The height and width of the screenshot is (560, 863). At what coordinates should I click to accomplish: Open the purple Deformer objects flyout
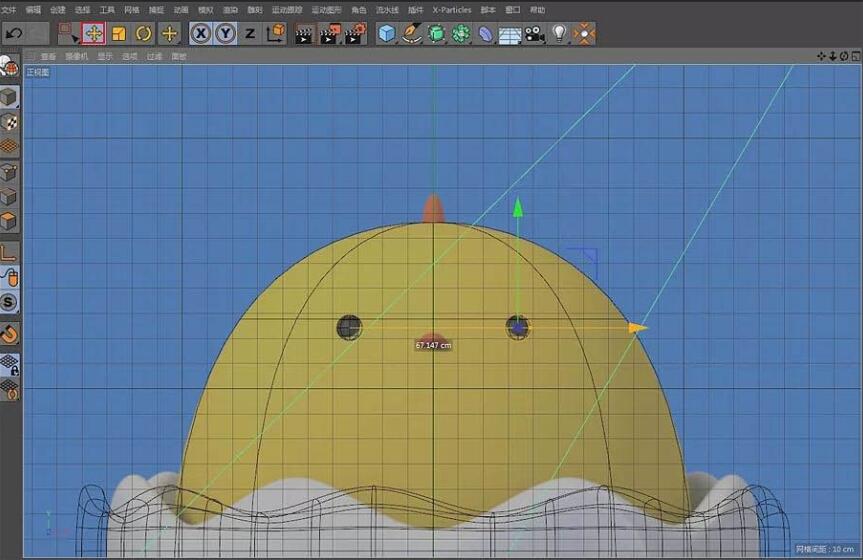pos(485,34)
